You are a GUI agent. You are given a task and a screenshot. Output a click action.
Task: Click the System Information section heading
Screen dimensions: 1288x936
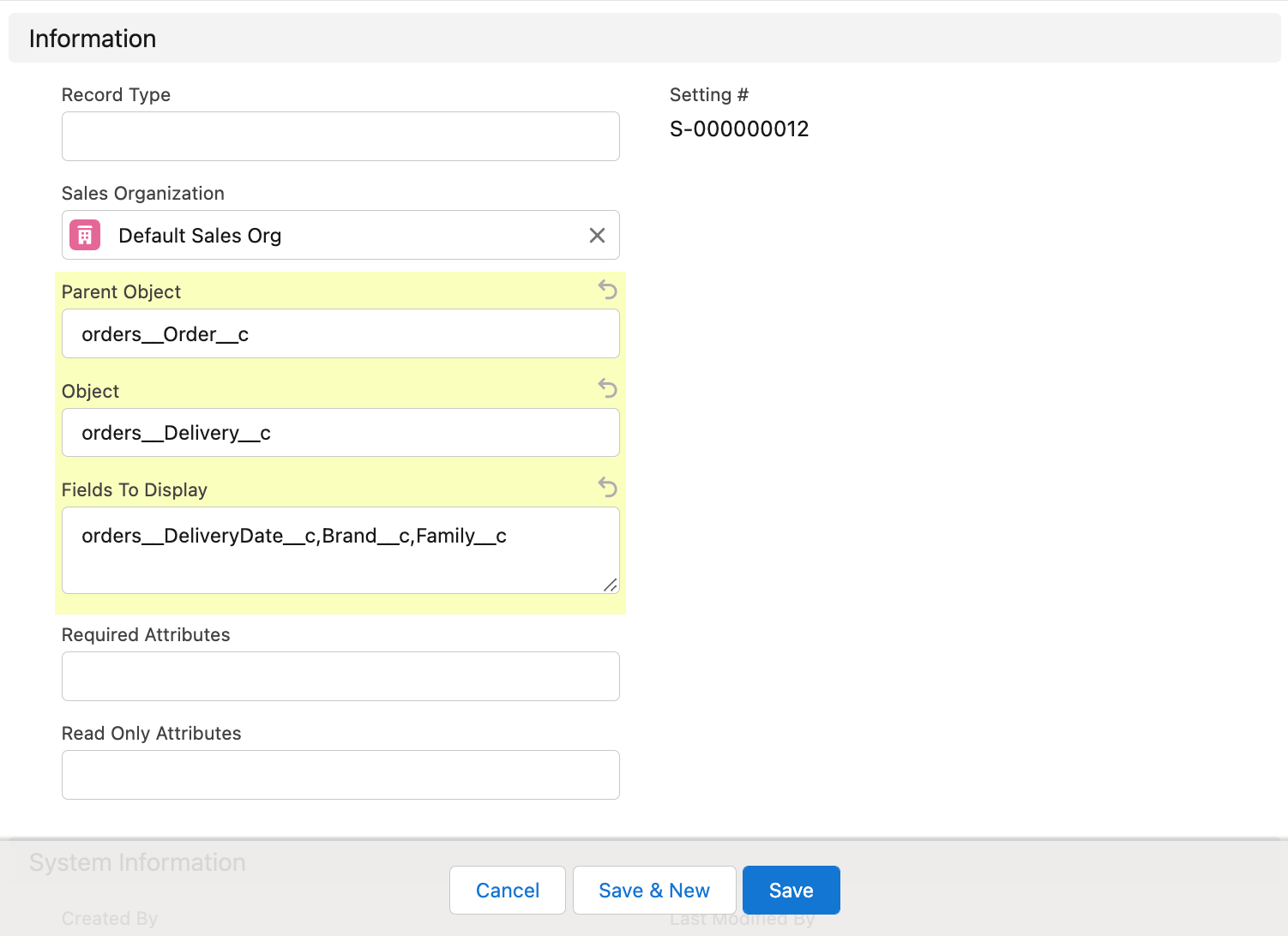coord(137,862)
